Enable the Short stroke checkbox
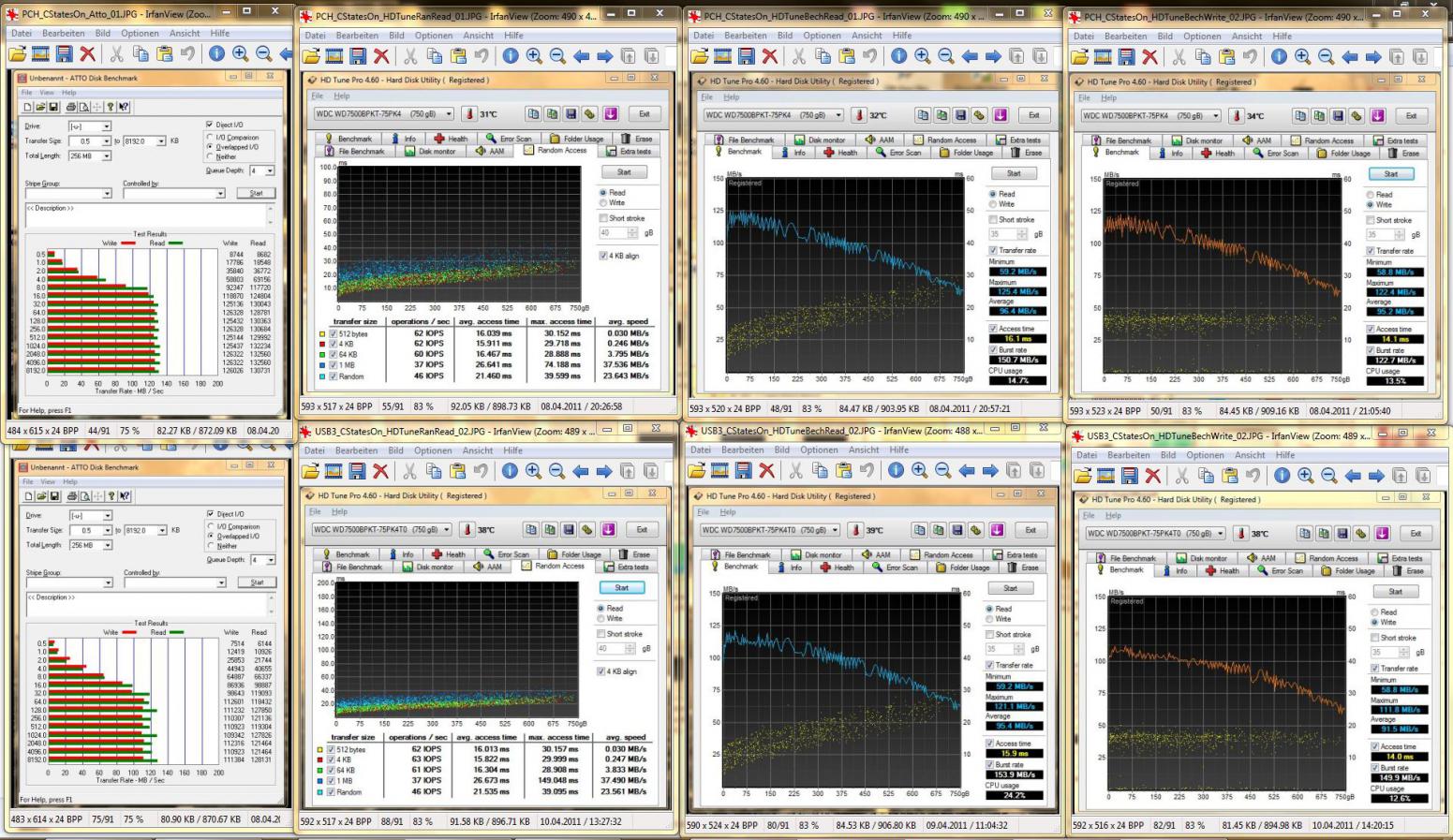Image resolution: width=1453 pixels, height=840 pixels. pos(604,217)
